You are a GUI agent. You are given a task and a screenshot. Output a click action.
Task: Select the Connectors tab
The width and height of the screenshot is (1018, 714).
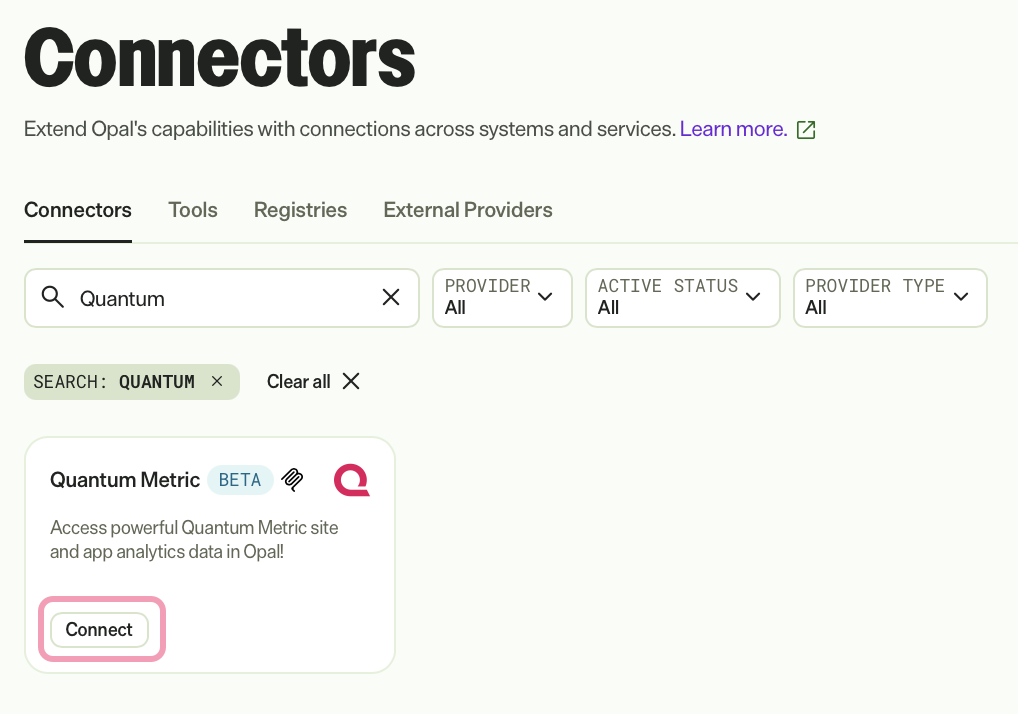[78, 210]
